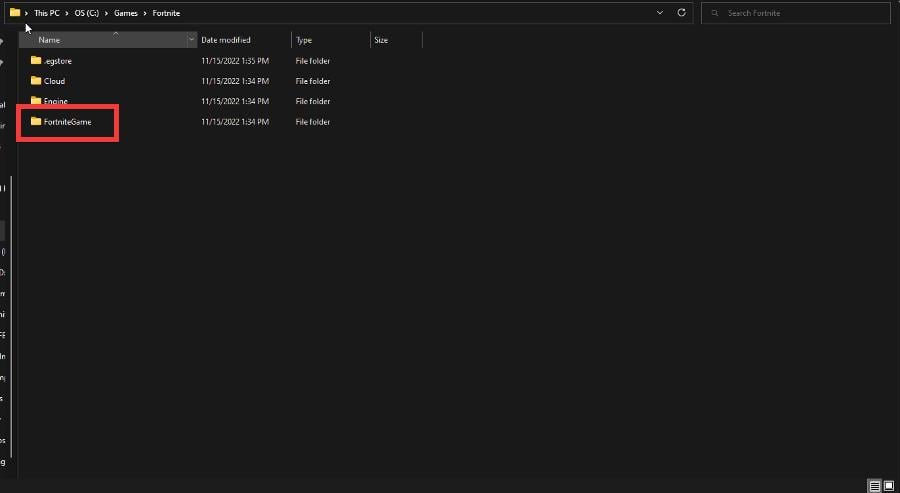Open the Engine folder

[x=56, y=101]
